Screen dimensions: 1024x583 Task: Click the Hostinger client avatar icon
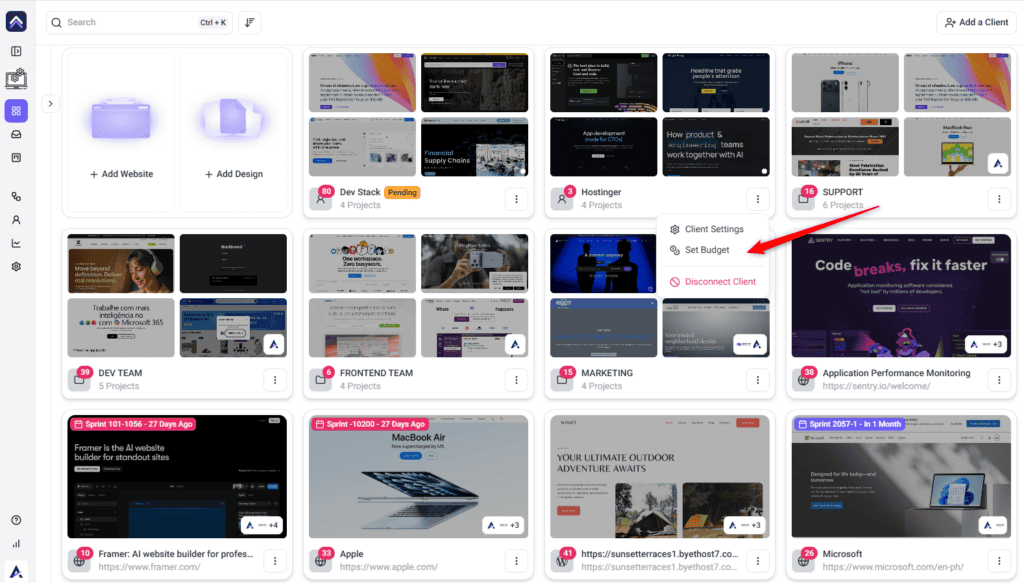click(x=562, y=198)
